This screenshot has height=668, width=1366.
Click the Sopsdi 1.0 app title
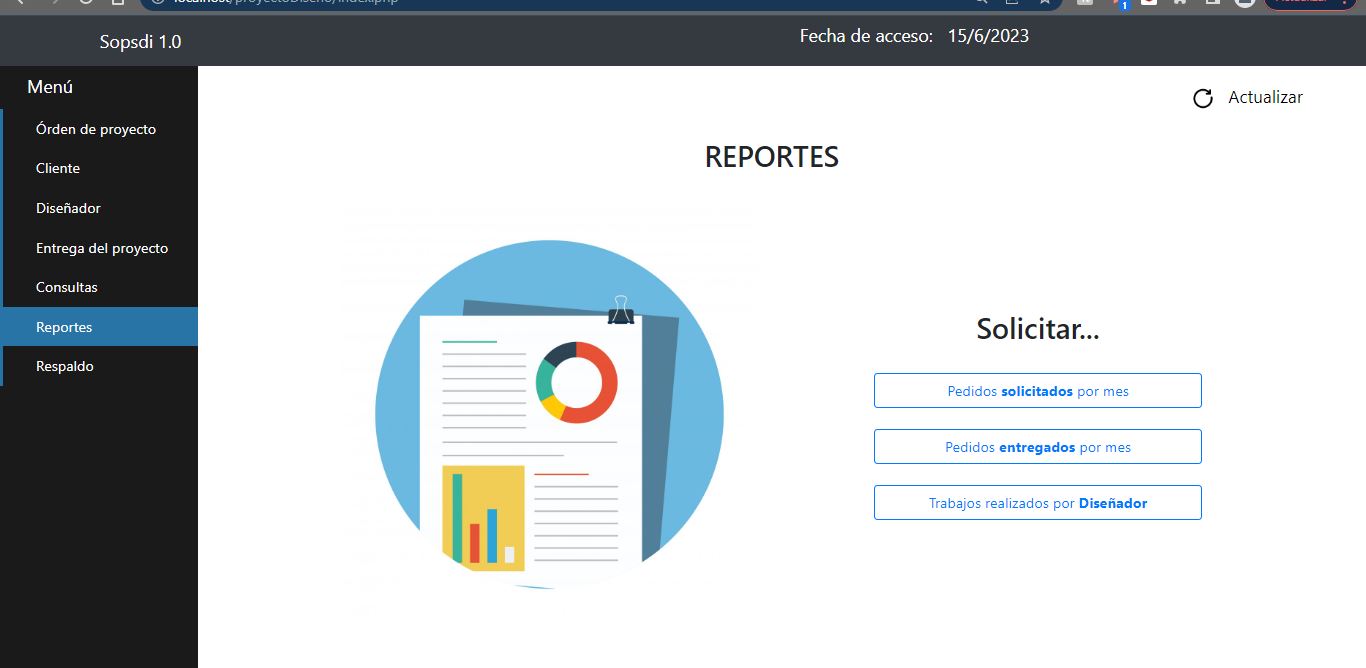[x=140, y=42]
